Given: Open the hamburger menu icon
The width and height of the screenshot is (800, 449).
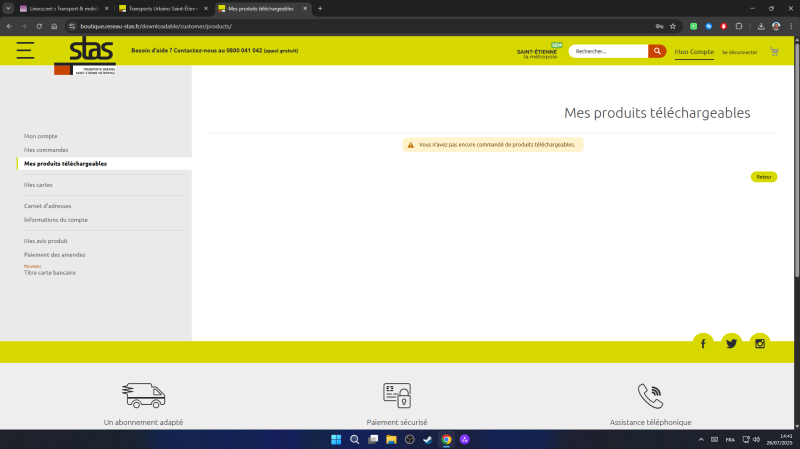Looking at the screenshot, I should coord(25,51).
